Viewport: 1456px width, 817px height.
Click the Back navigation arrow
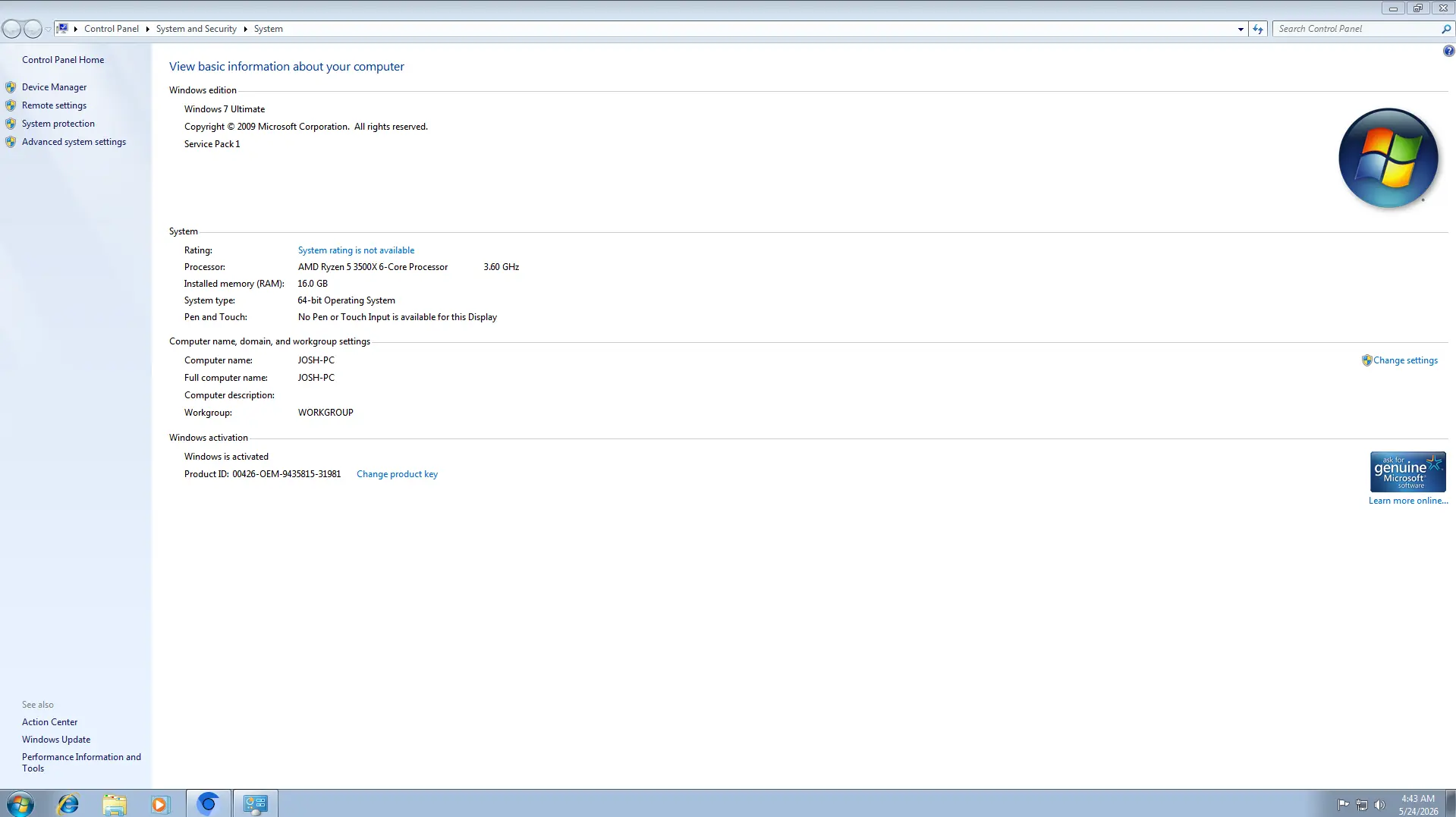[11, 29]
